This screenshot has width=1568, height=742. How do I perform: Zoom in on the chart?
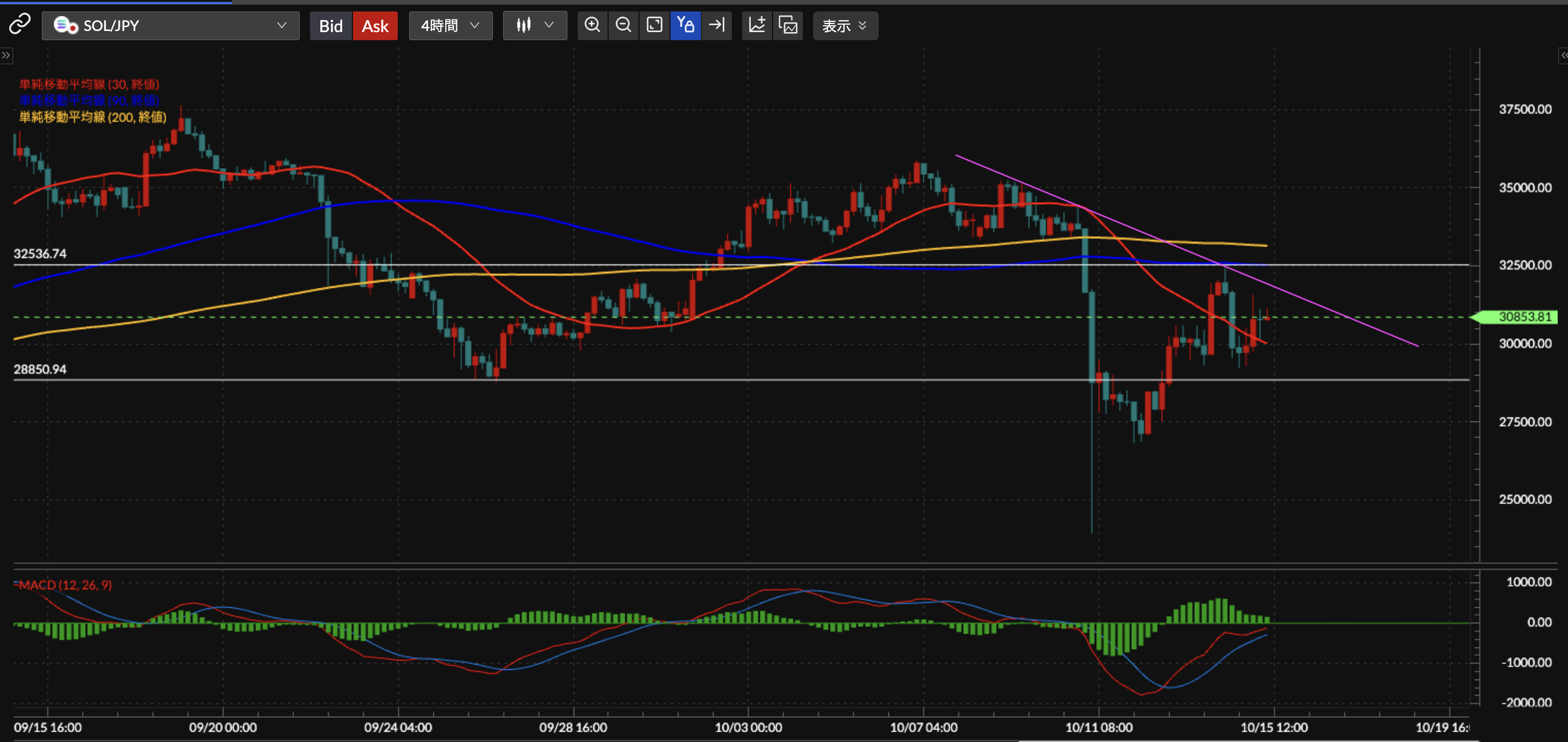point(591,25)
